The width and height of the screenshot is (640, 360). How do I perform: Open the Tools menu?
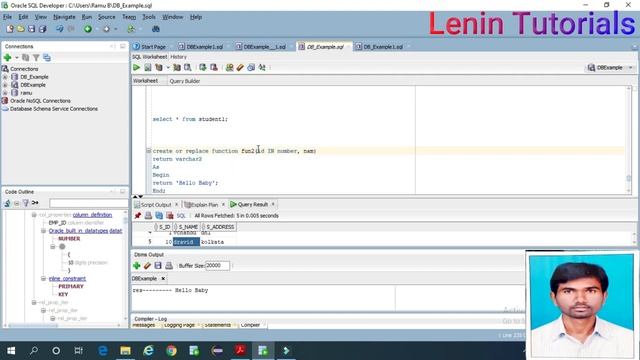coord(149,17)
